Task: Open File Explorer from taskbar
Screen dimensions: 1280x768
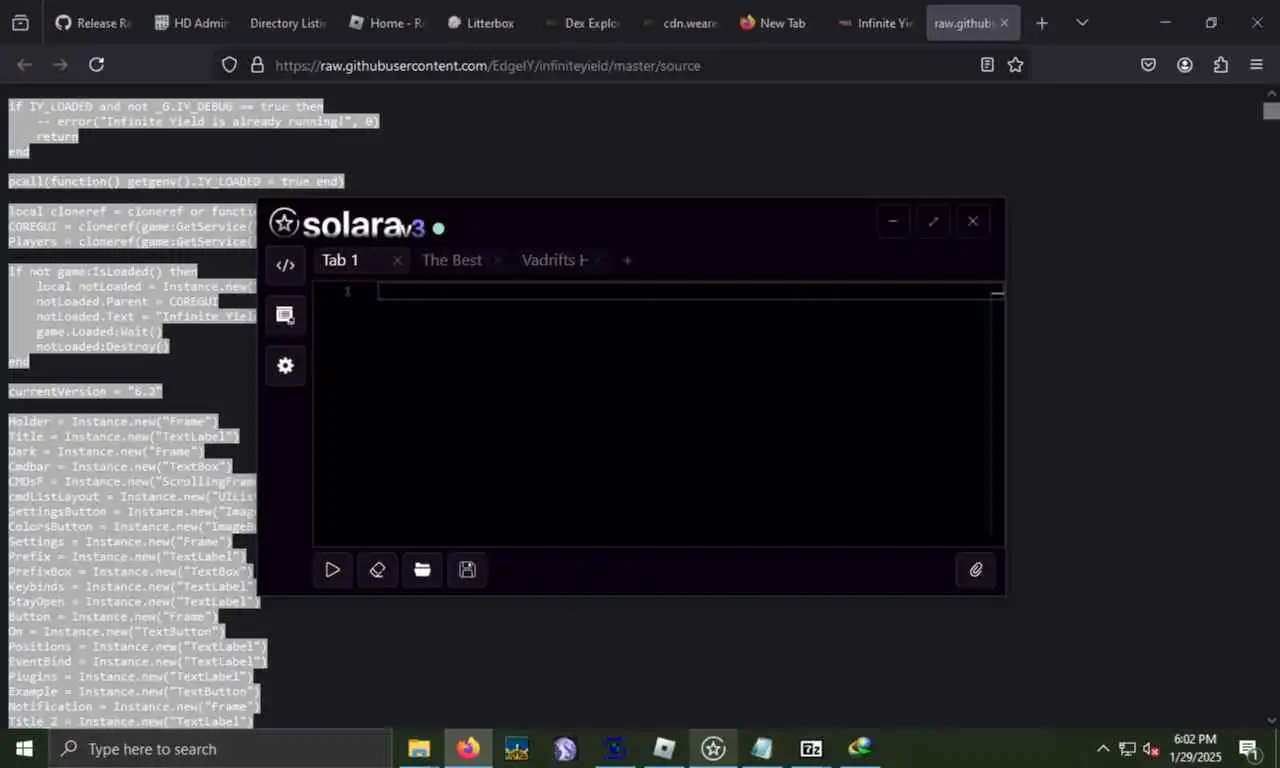Action: 419,748
